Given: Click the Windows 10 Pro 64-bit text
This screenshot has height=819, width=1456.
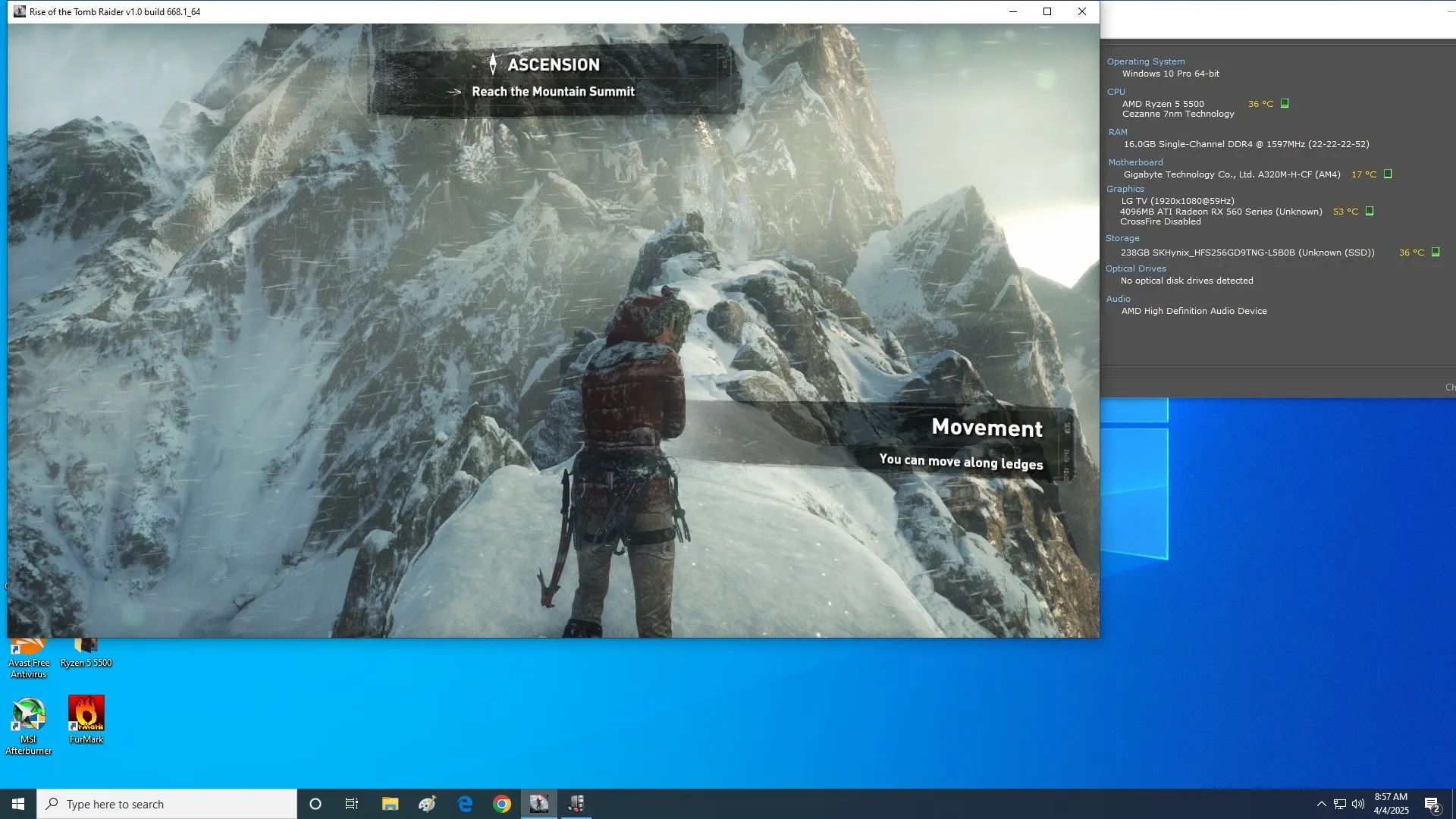Looking at the screenshot, I should click(1171, 74).
